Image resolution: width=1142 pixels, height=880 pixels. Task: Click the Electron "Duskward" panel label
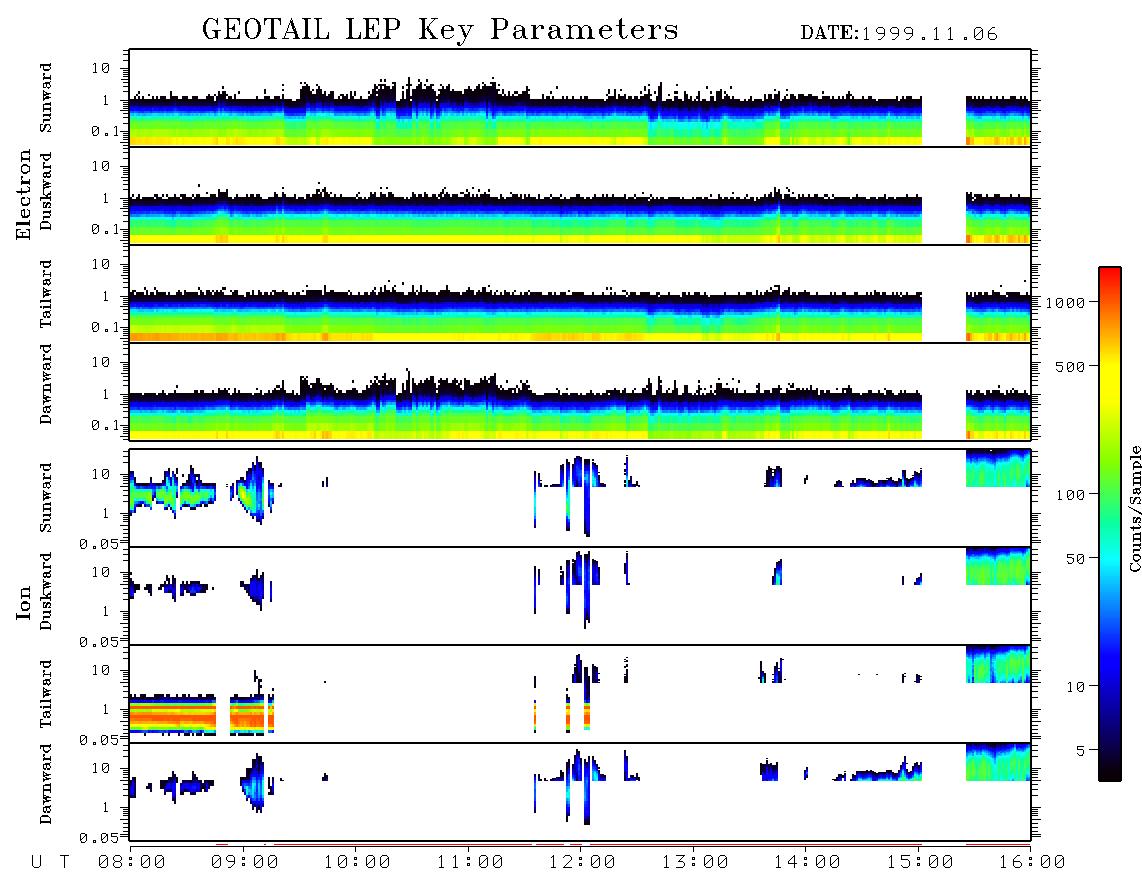tap(46, 191)
